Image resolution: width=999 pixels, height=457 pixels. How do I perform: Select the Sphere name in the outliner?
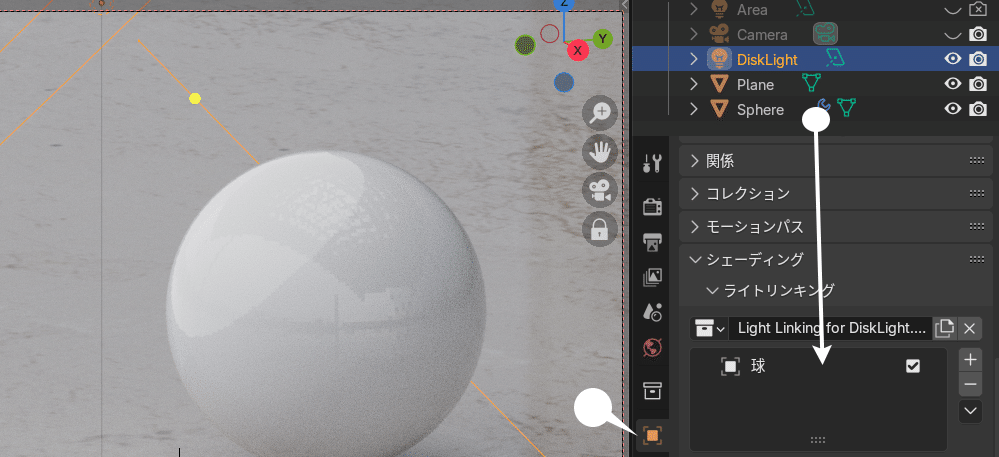coord(760,110)
